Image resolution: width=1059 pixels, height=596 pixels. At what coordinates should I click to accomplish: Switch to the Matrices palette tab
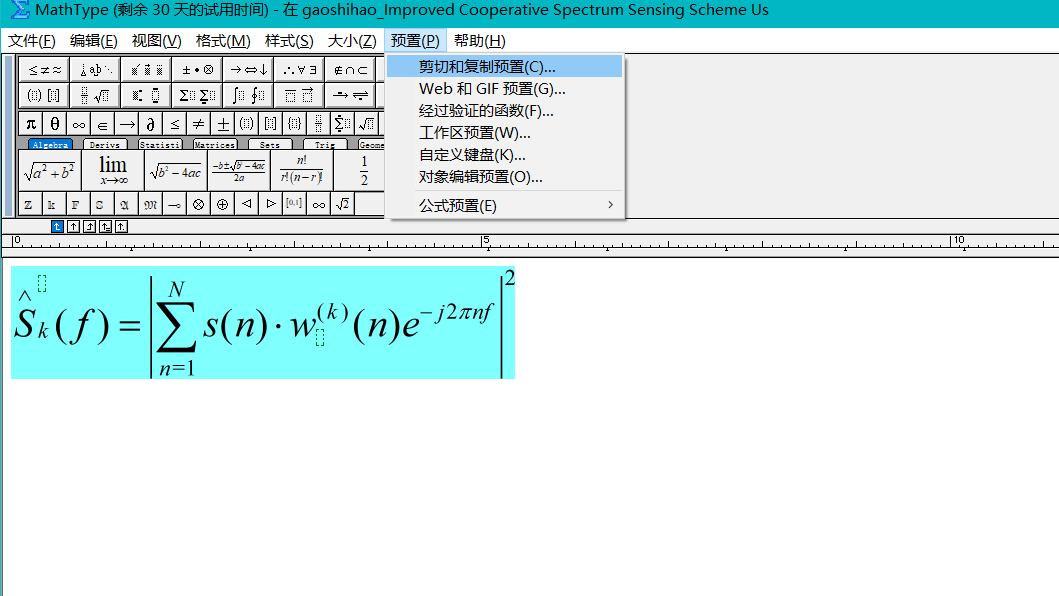tap(213, 144)
